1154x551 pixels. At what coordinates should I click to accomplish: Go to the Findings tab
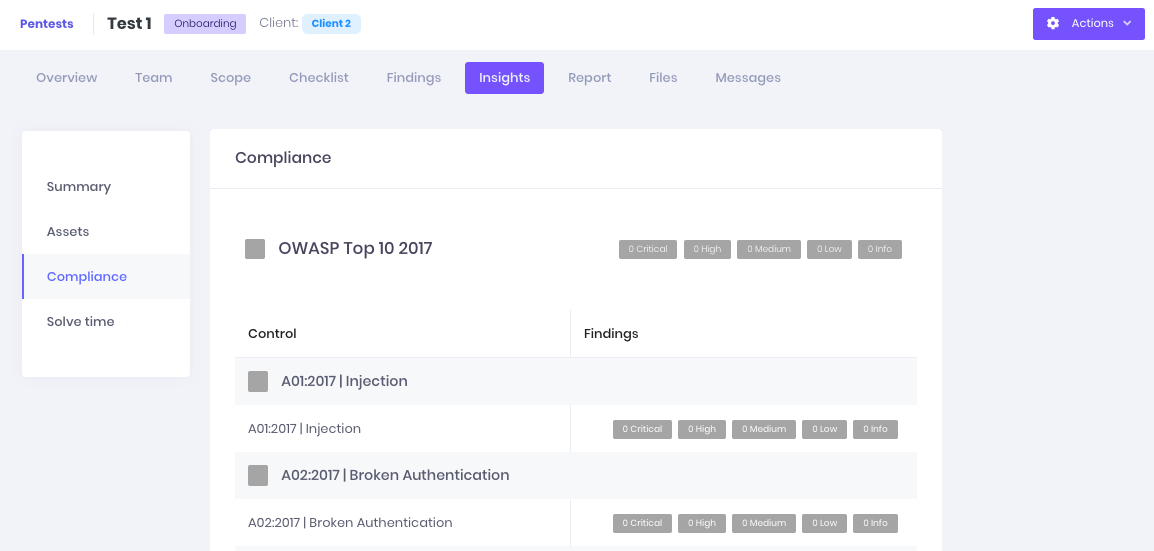point(414,78)
